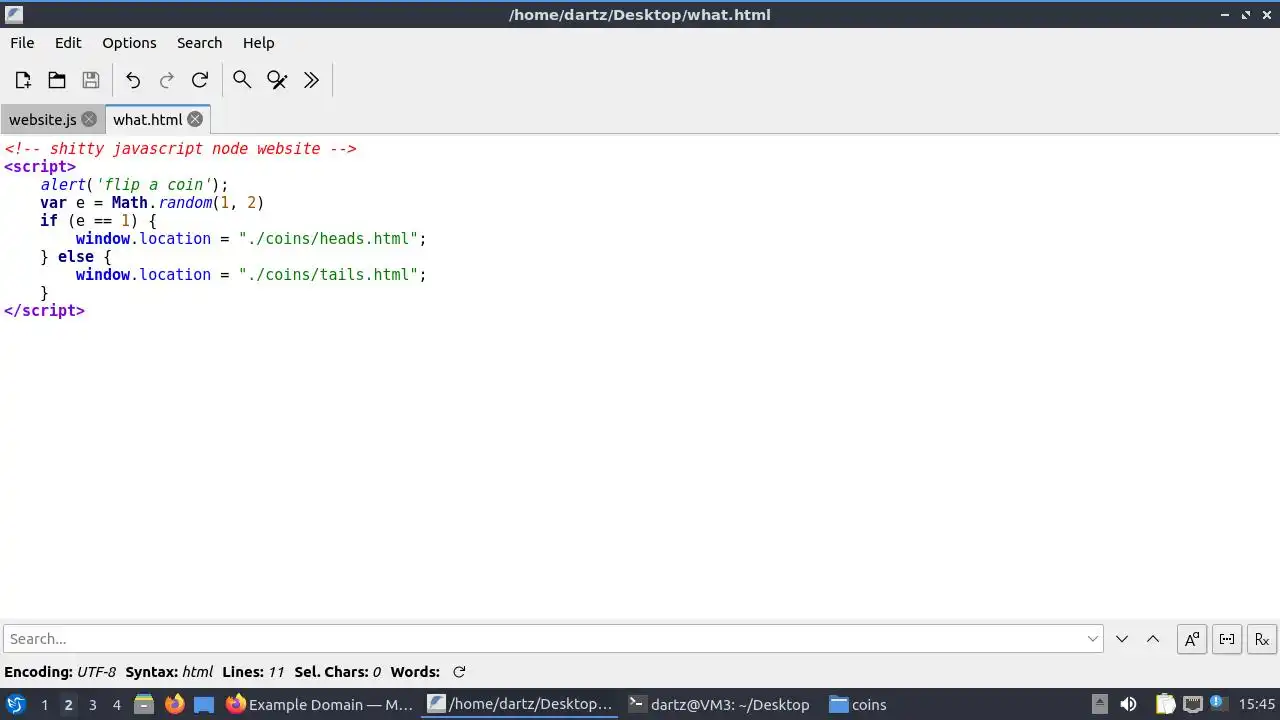
Task: Switch to Example Domain Firefox window
Action: tap(320, 704)
